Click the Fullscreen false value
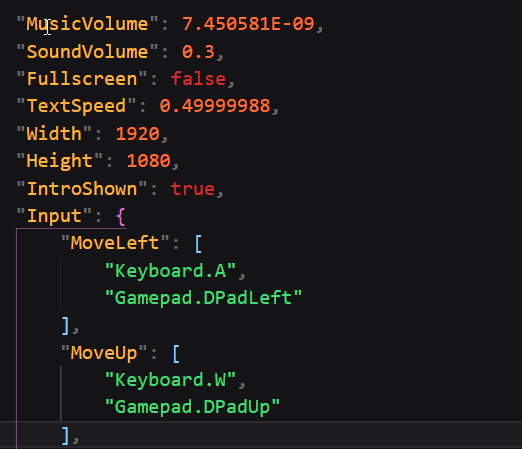The height and width of the screenshot is (449, 522). [x=198, y=79]
